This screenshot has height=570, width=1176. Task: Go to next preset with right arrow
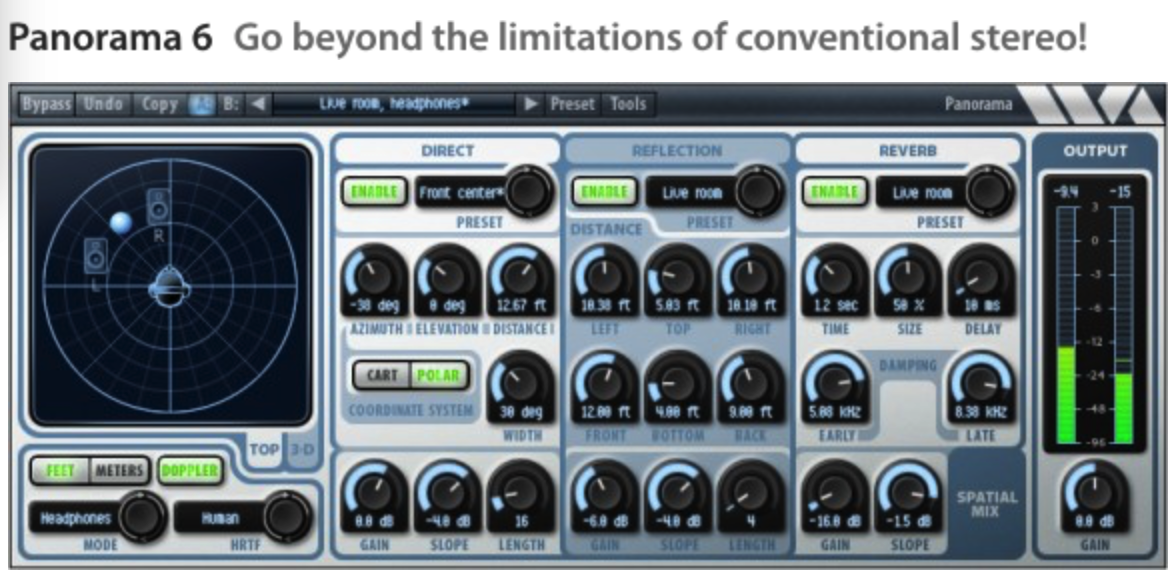point(531,104)
